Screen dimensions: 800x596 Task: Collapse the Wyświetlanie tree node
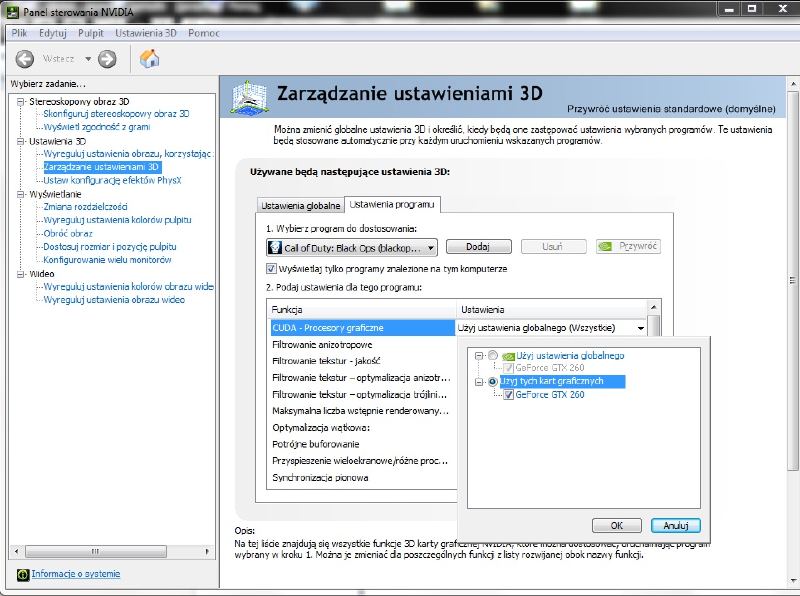click(x=20, y=194)
